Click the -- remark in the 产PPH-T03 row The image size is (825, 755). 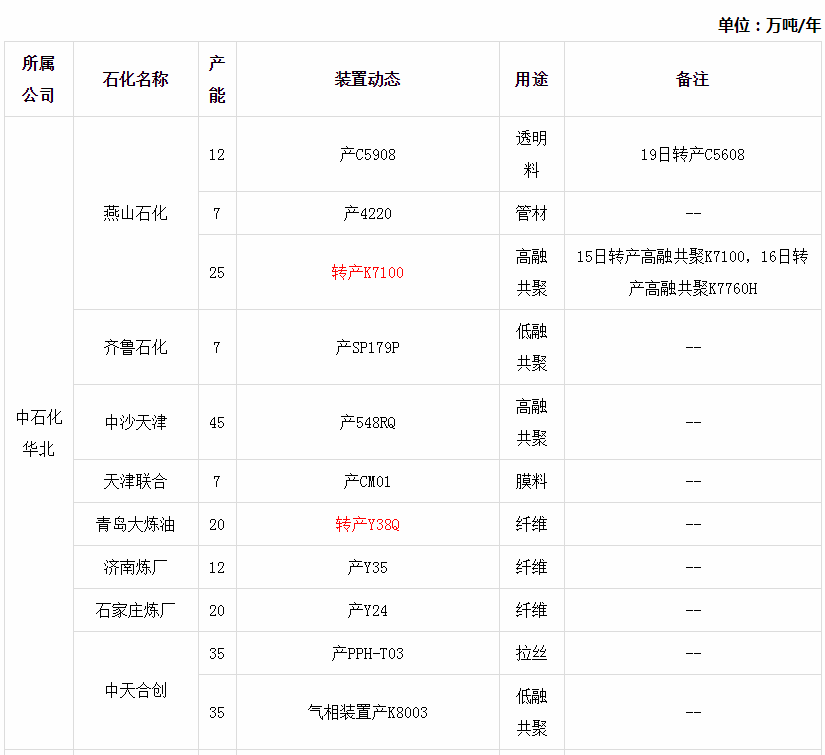point(692,653)
